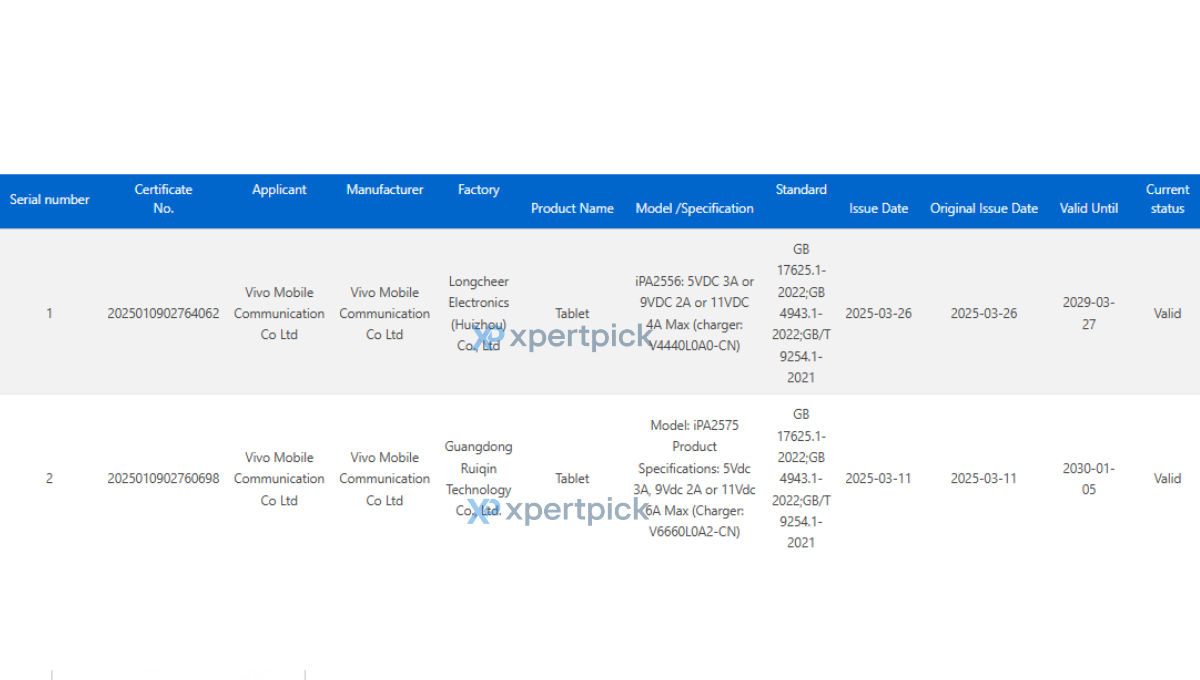Click the Current status column header

[1167, 199]
